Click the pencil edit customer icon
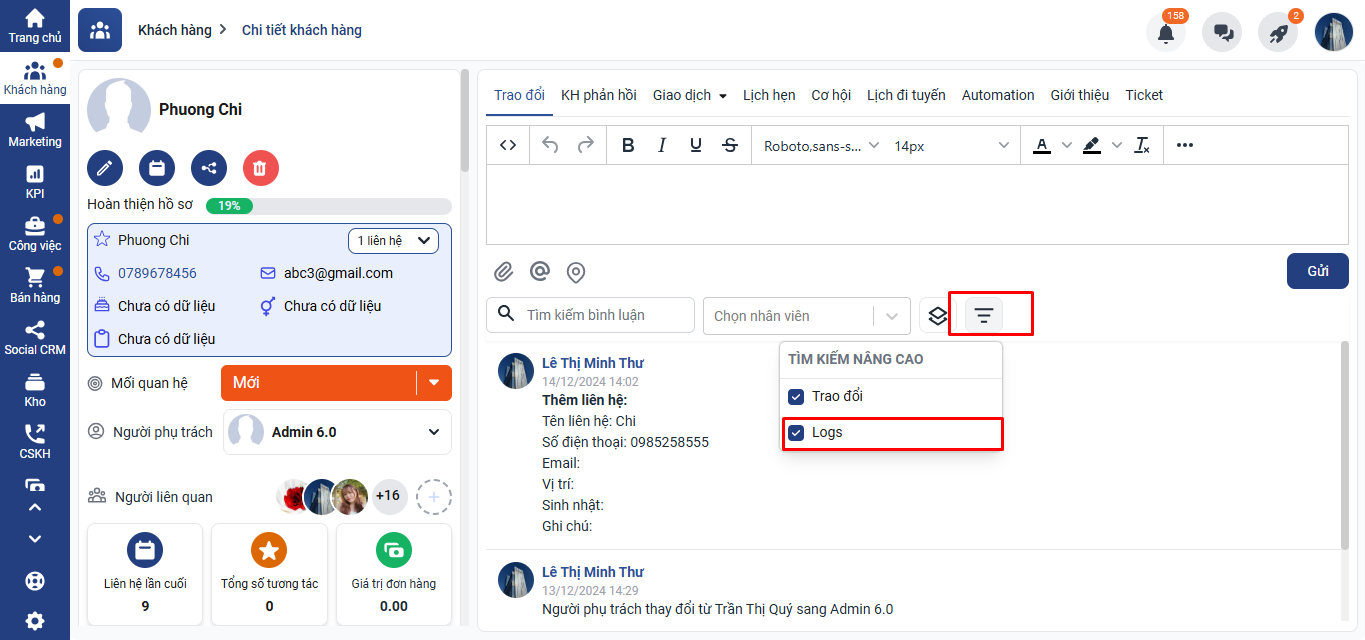Screen dimensions: 1365x640 coord(105,168)
